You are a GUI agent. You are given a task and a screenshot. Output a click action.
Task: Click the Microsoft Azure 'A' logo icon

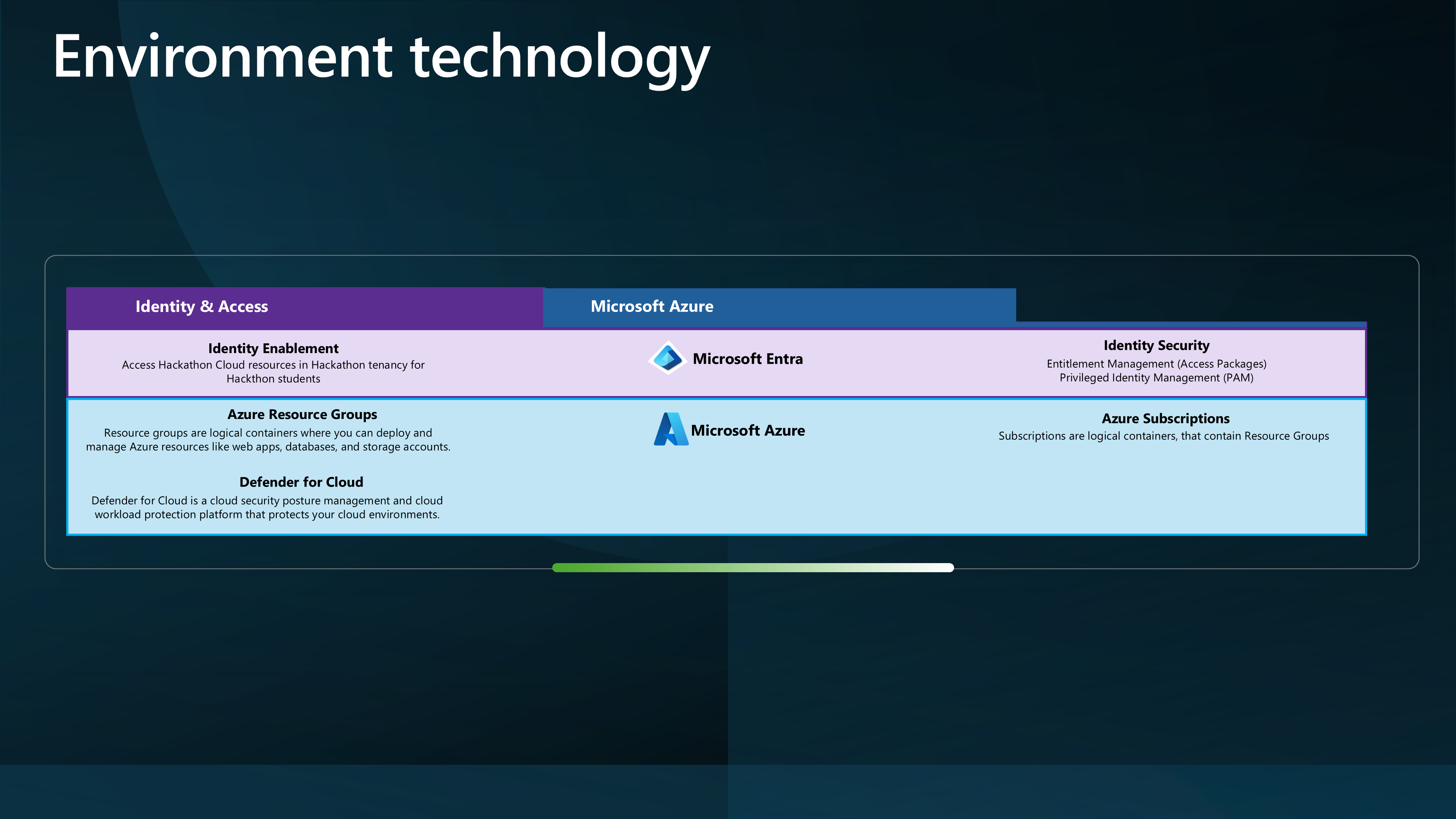tap(671, 429)
